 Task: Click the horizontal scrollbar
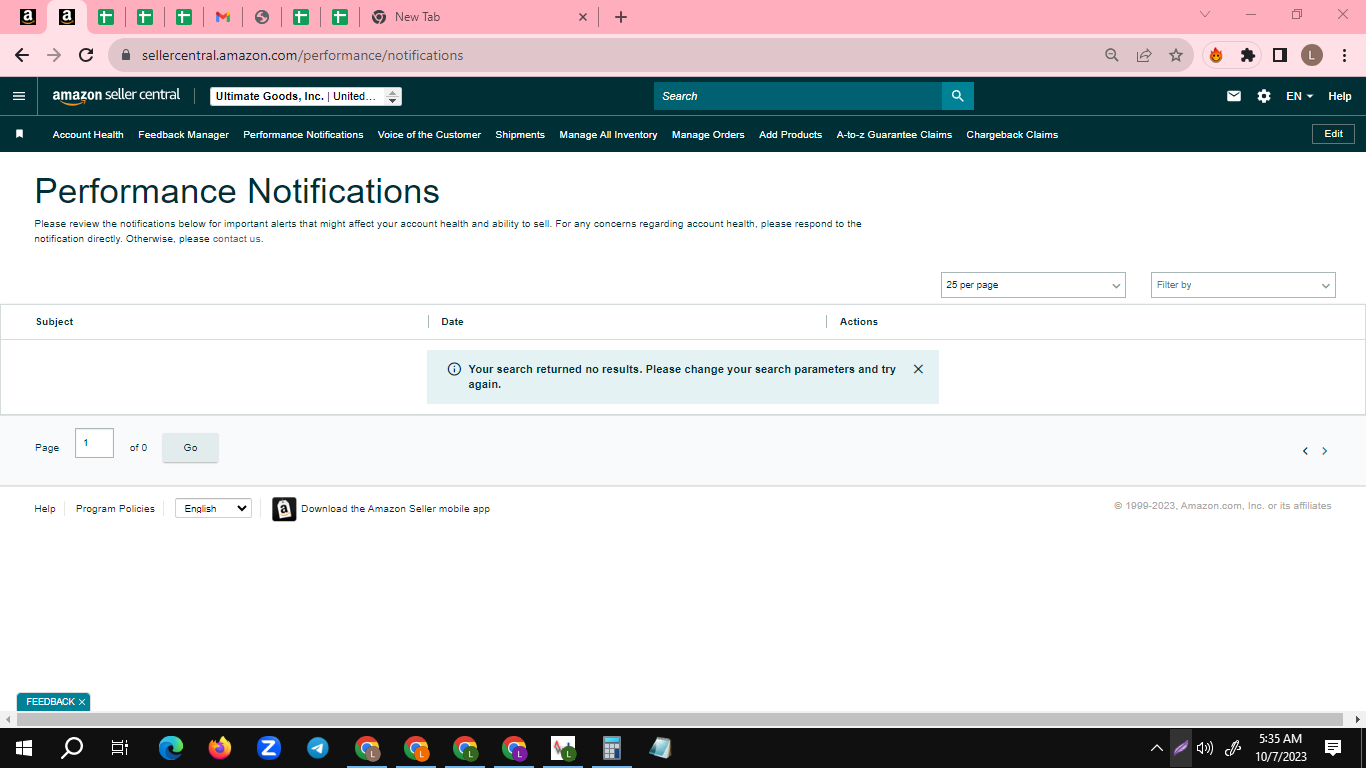coord(680,719)
